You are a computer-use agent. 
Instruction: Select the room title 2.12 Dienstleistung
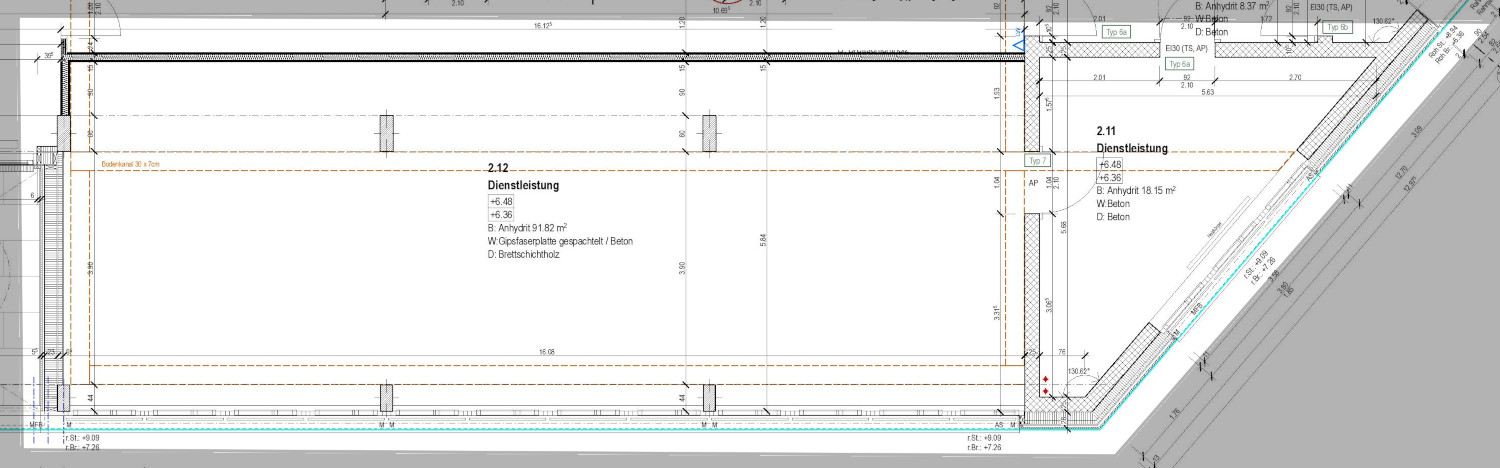(523, 178)
